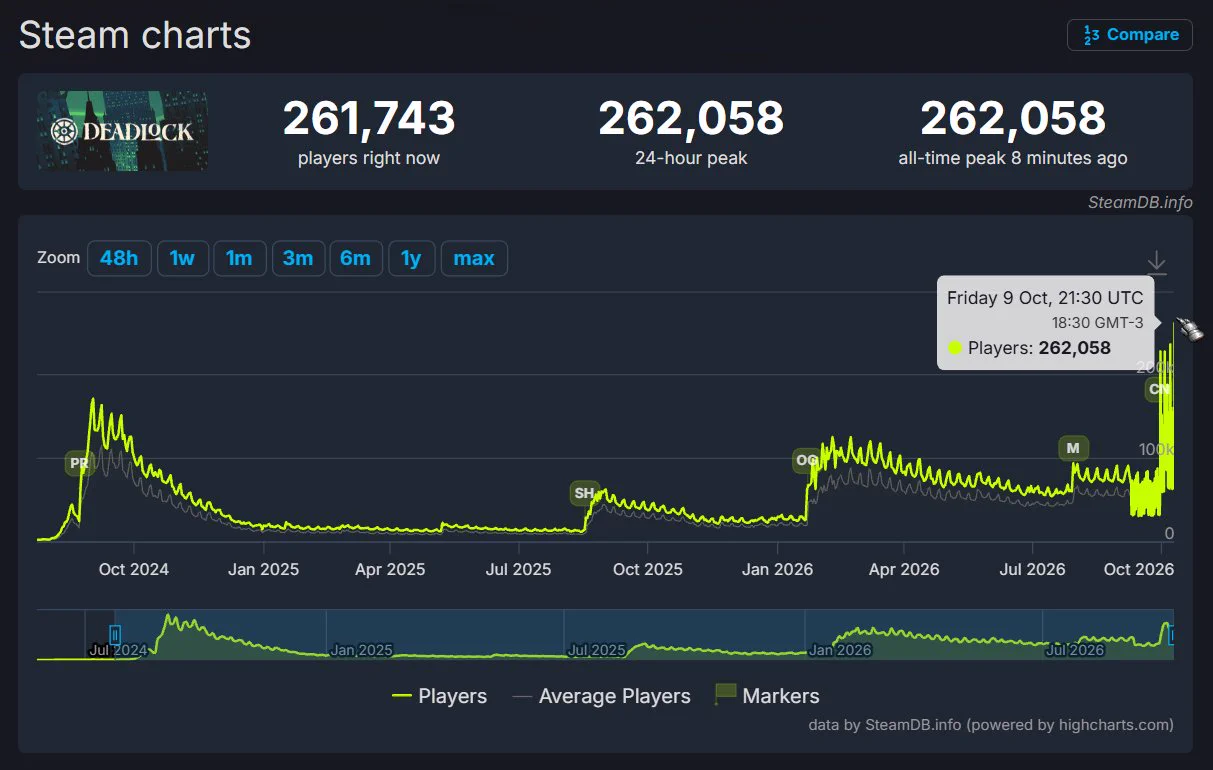Select the PR marker on the chart
The height and width of the screenshot is (770, 1213).
(78, 463)
